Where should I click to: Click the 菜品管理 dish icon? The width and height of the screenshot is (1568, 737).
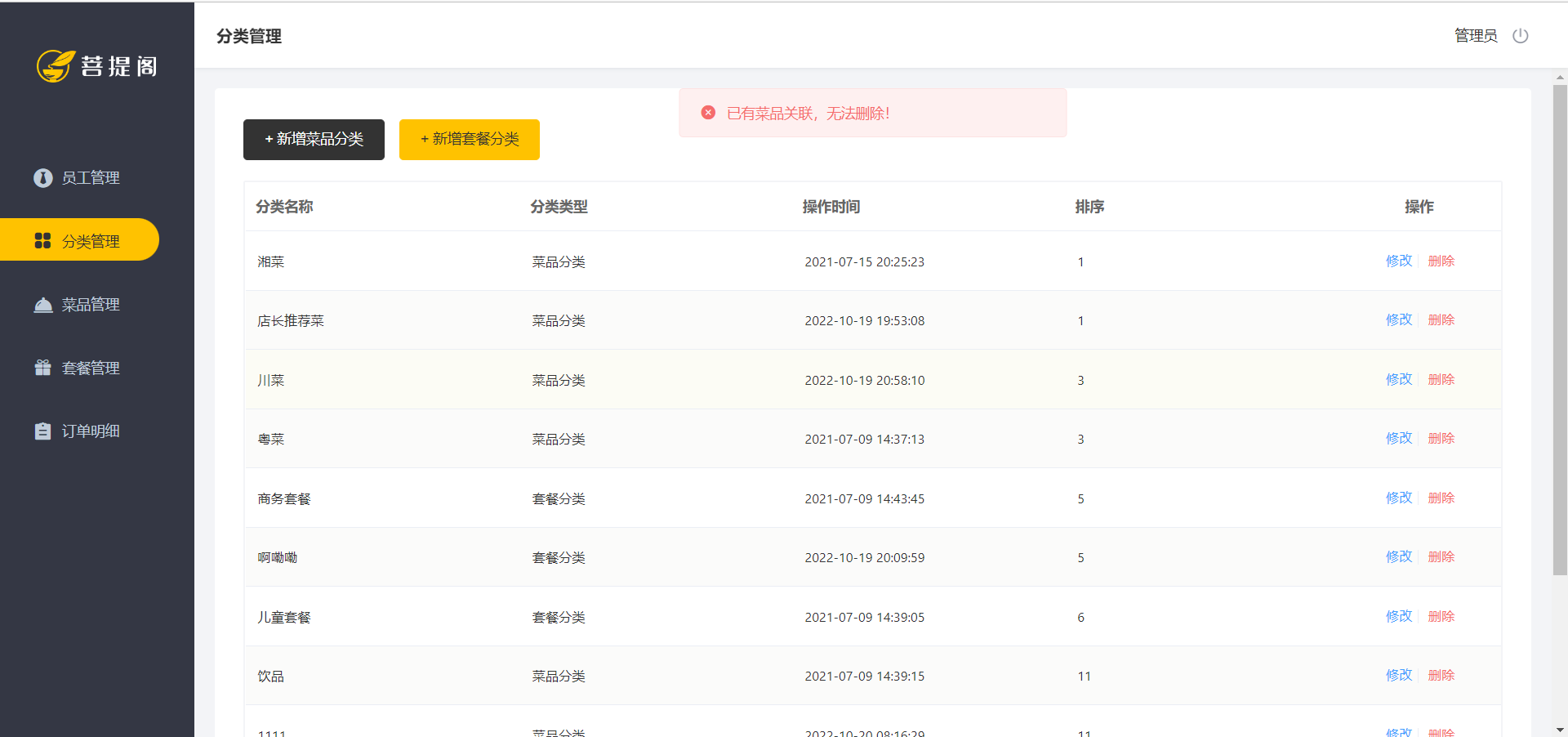pos(43,305)
